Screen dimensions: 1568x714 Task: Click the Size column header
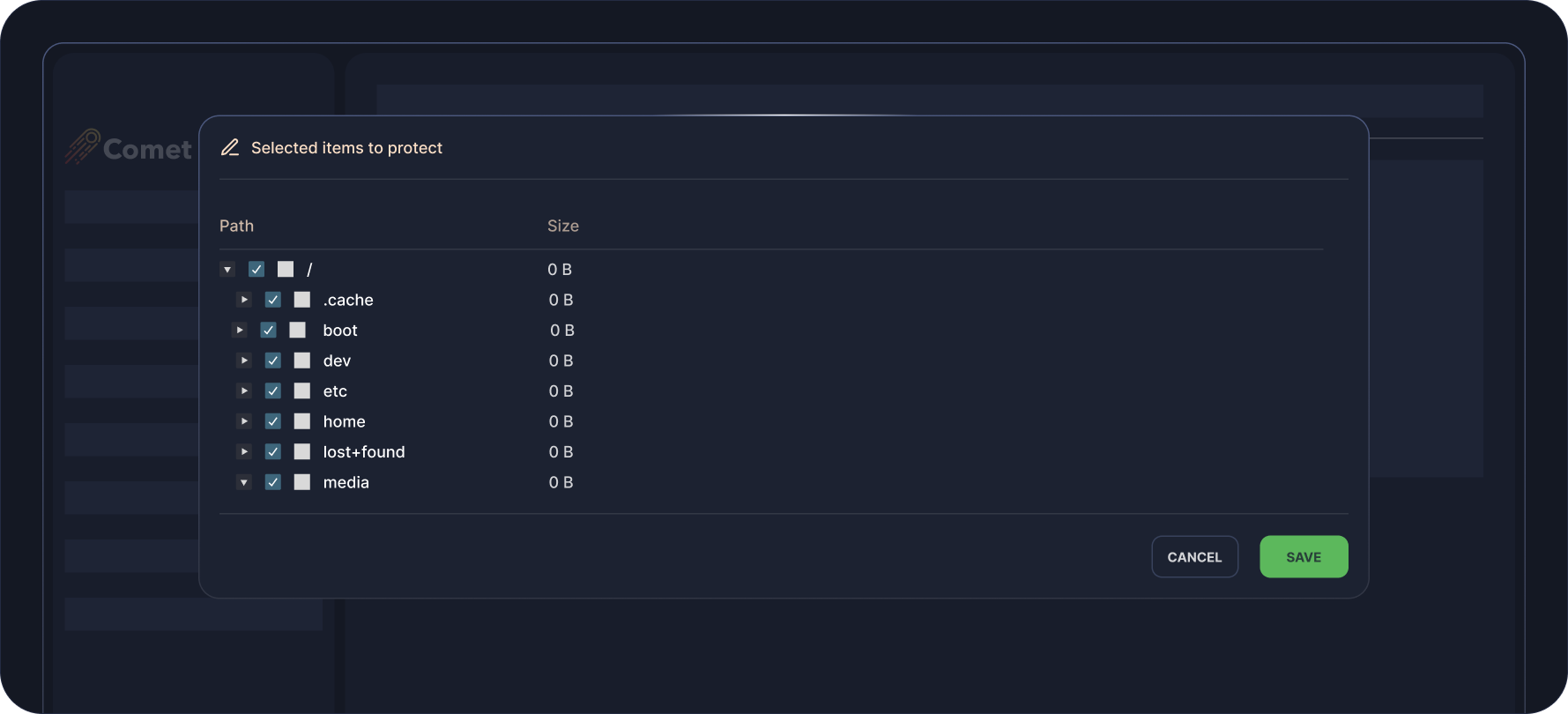[563, 227]
